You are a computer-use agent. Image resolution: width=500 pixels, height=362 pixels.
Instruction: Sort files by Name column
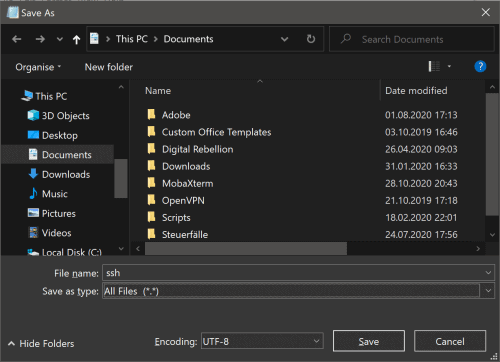[x=158, y=91]
